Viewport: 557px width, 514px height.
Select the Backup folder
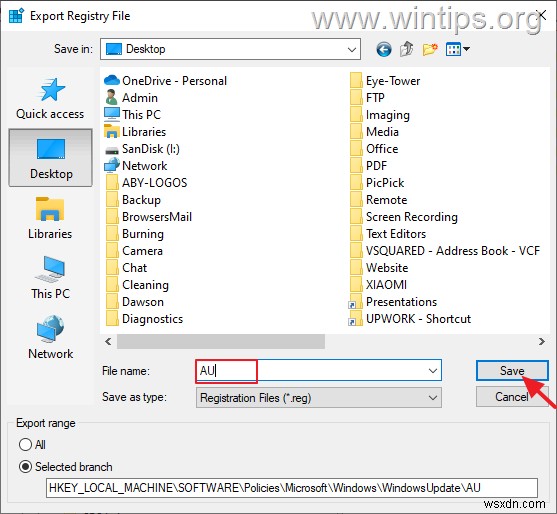tap(134, 200)
